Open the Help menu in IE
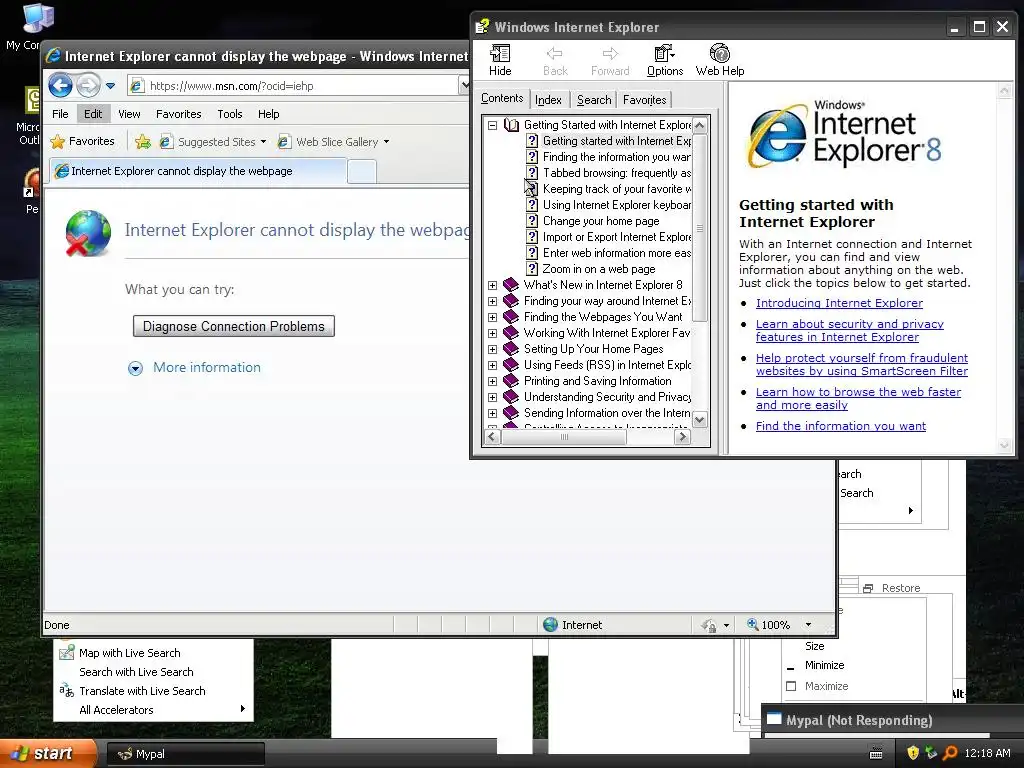This screenshot has width=1024, height=768. [x=268, y=114]
